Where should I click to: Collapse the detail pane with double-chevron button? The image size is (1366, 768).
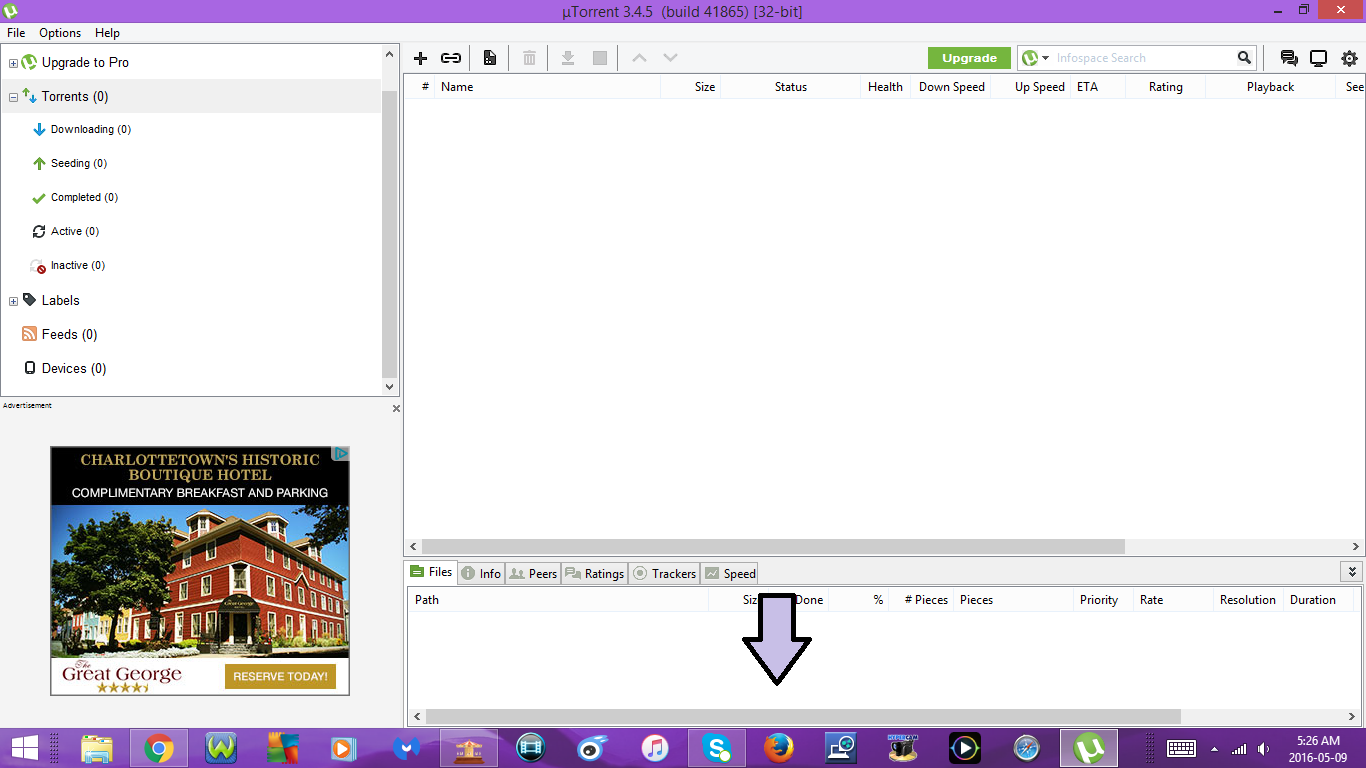point(1352,572)
